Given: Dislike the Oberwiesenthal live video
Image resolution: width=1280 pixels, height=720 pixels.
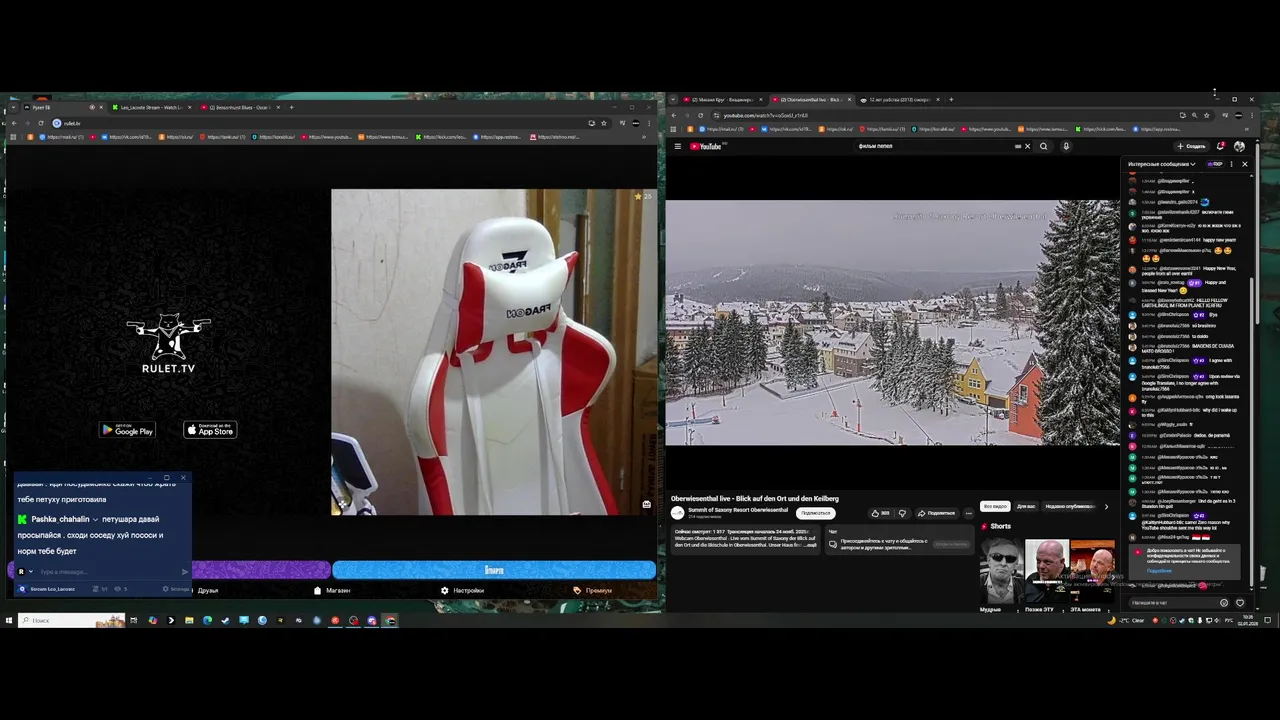Looking at the screenshot, I should click(x=902, y=513).
